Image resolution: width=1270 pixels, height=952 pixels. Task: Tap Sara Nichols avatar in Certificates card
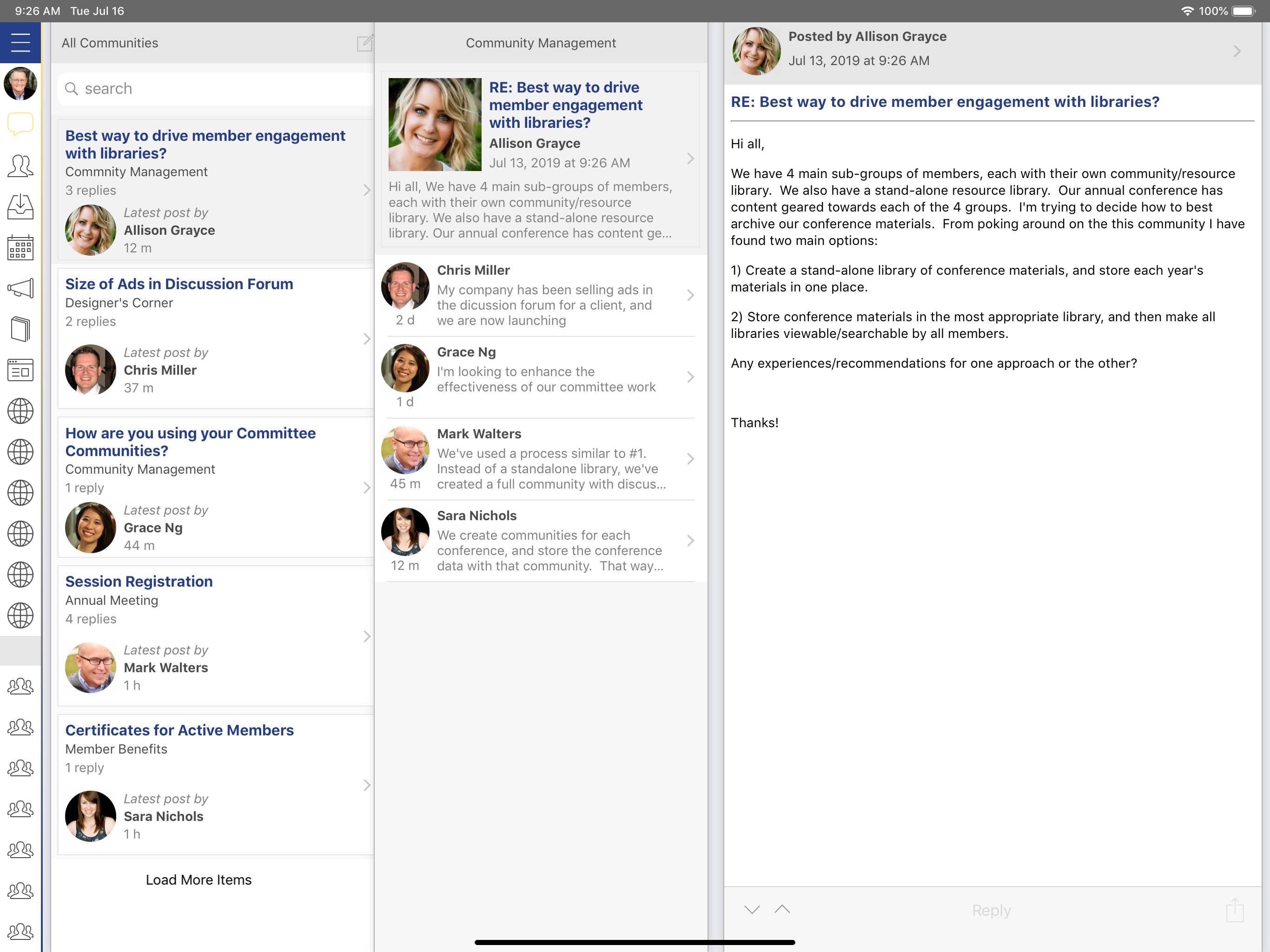coord(90,816)
